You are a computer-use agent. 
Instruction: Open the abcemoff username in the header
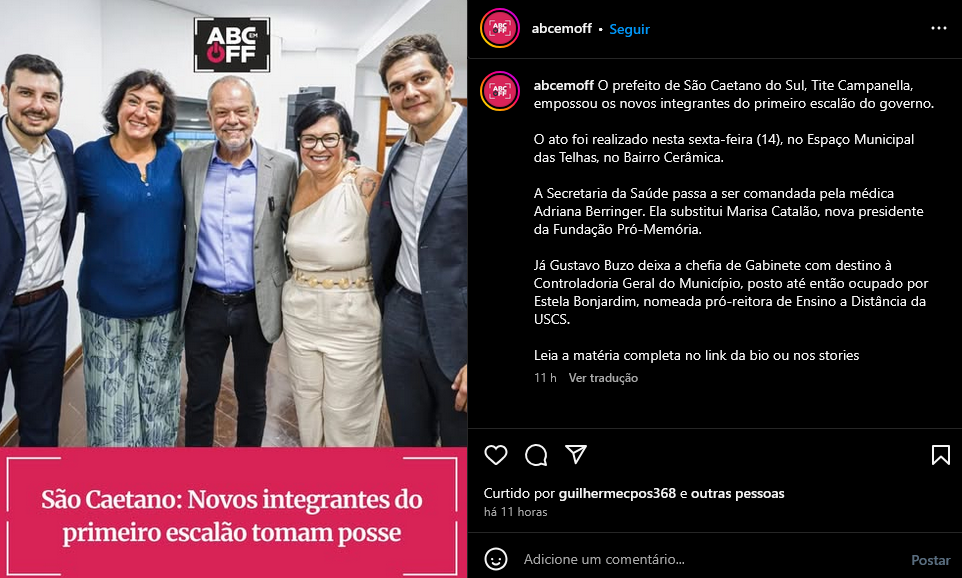pyautogui.click(x=561, y=28)
